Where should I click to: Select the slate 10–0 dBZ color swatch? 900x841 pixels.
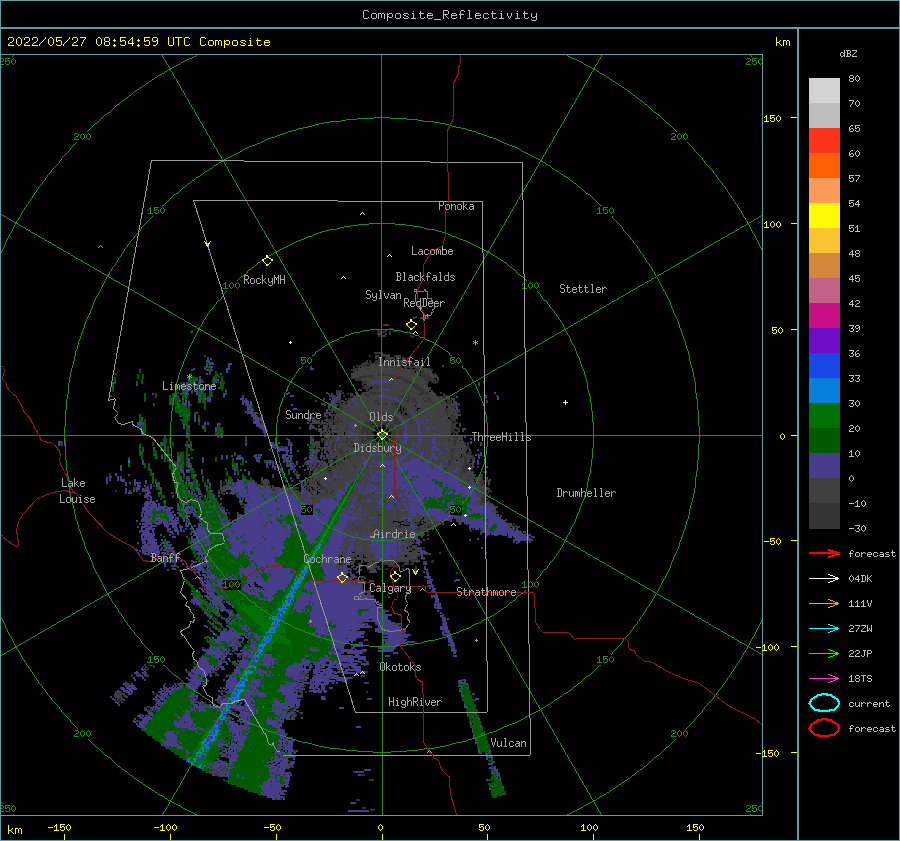pyautogui.click(x=824, y=466)
